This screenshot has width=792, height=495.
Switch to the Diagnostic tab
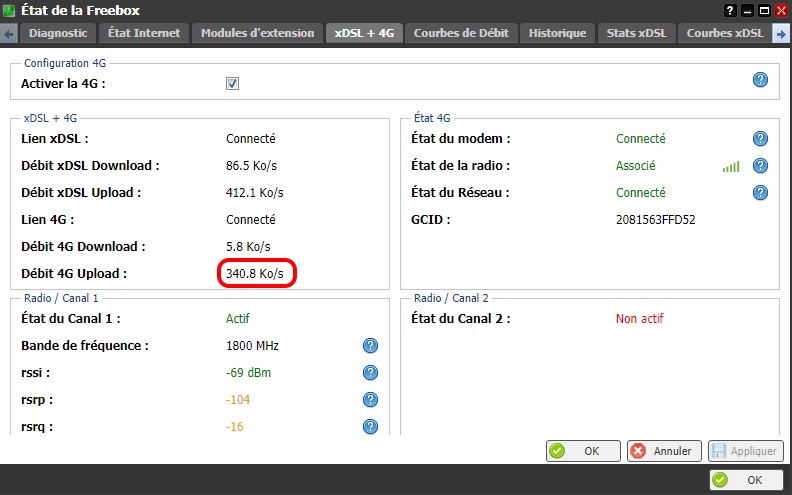click(58, 33)
